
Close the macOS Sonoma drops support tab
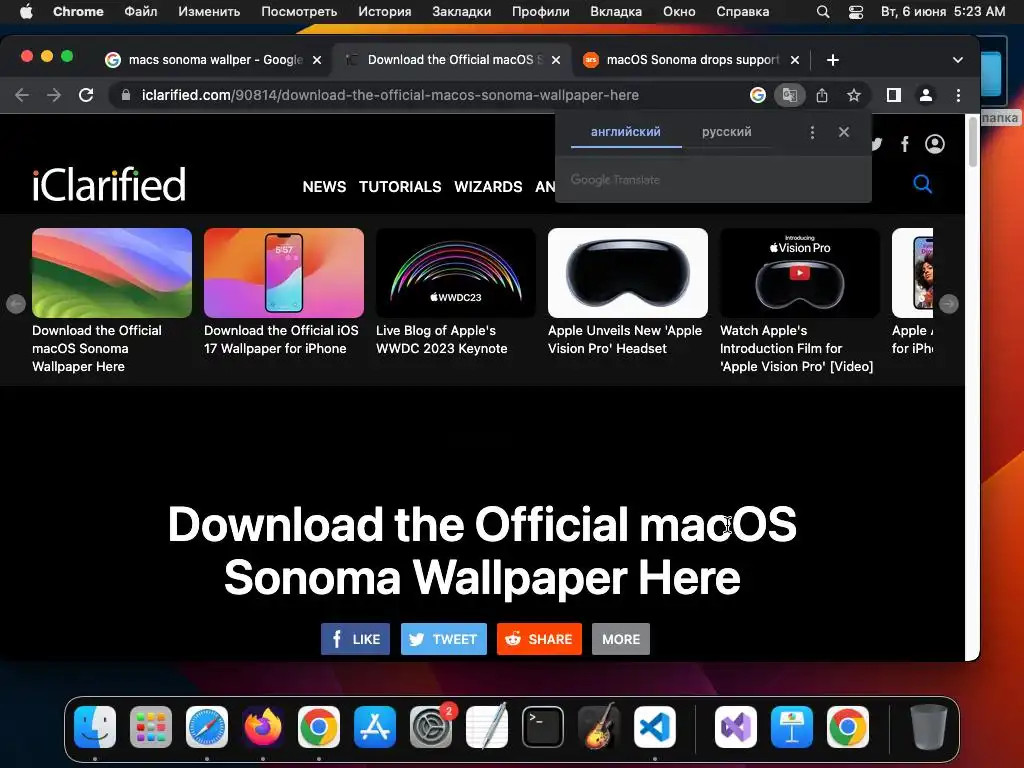(x=795, y=60)
